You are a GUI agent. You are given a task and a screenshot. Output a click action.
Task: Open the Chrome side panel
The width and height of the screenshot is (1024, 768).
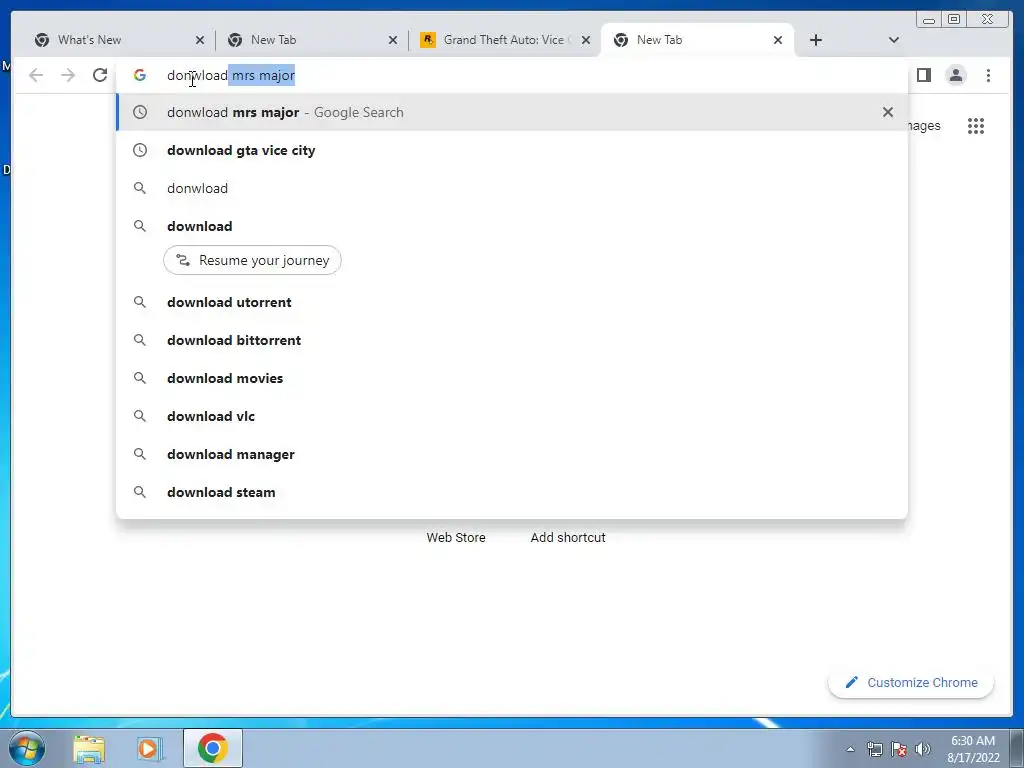pyautogui.click(x=923, y=75)
